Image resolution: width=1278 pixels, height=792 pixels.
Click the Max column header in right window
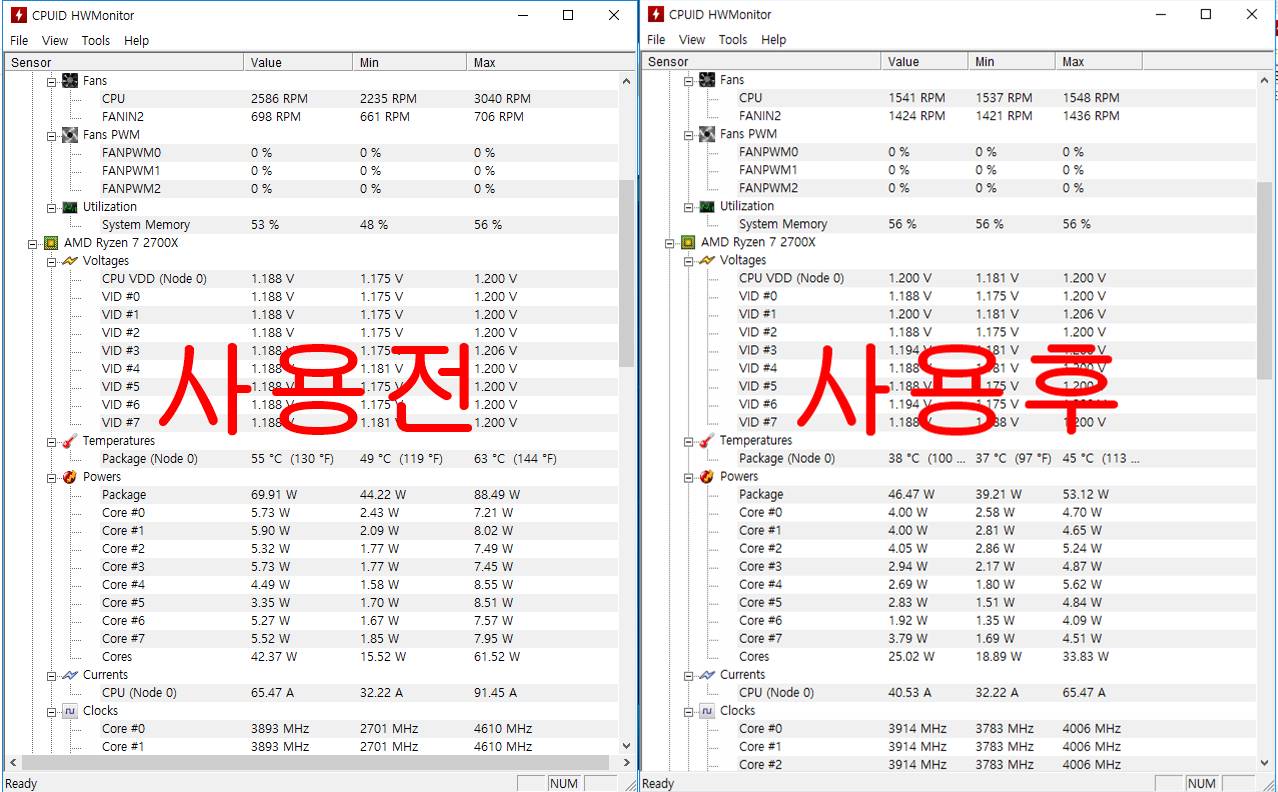coord(1098,61)
